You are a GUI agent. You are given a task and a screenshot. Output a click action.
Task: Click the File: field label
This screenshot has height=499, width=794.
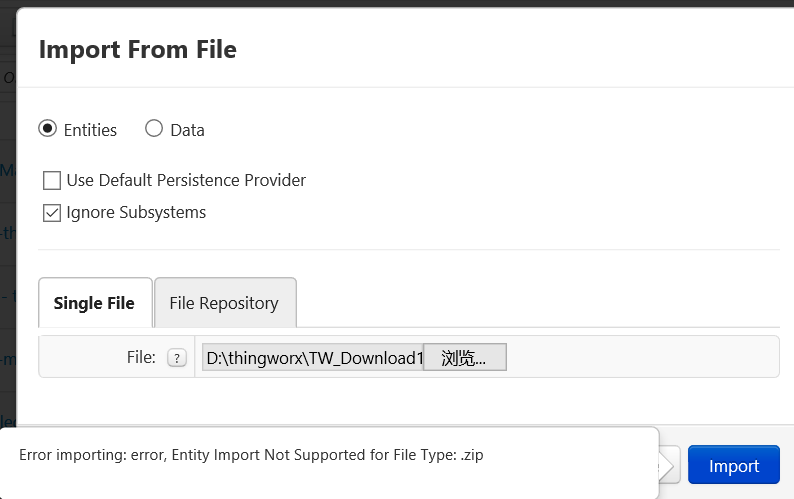pyautogui.click(x=141, y=357)
